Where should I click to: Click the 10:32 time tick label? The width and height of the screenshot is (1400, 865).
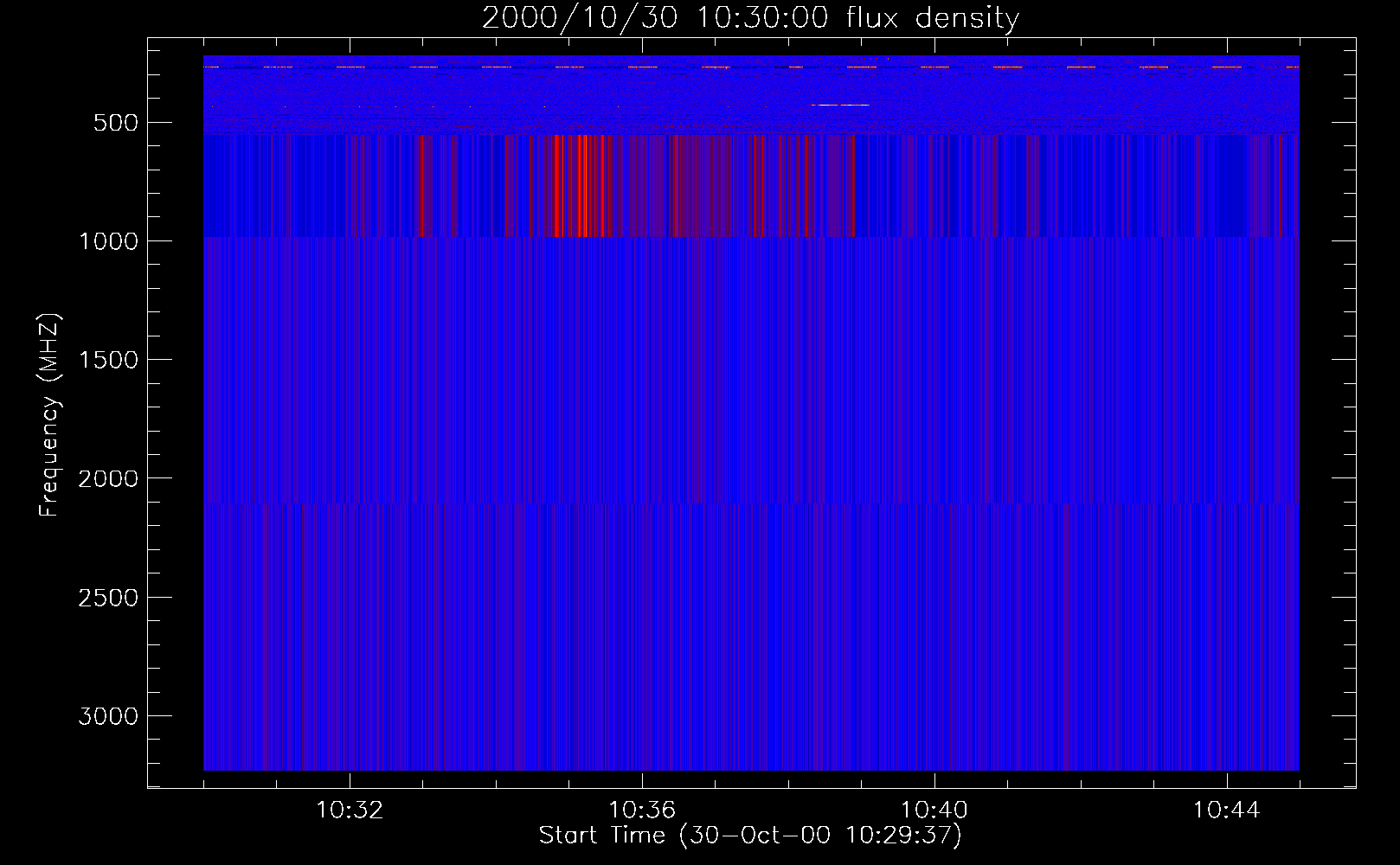coord(350,811)
